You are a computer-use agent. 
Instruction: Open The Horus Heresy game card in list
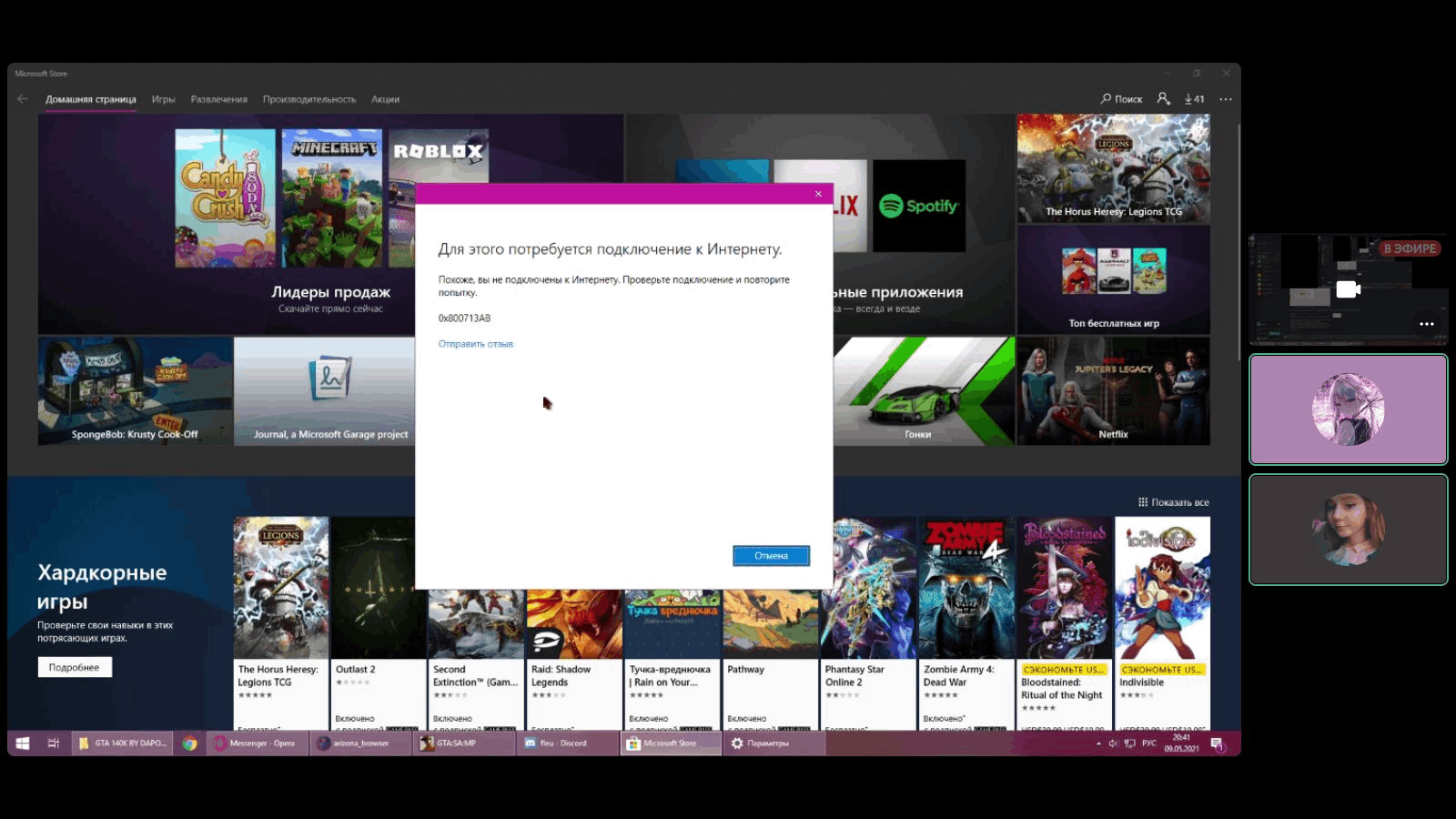[x=280, y=623]
